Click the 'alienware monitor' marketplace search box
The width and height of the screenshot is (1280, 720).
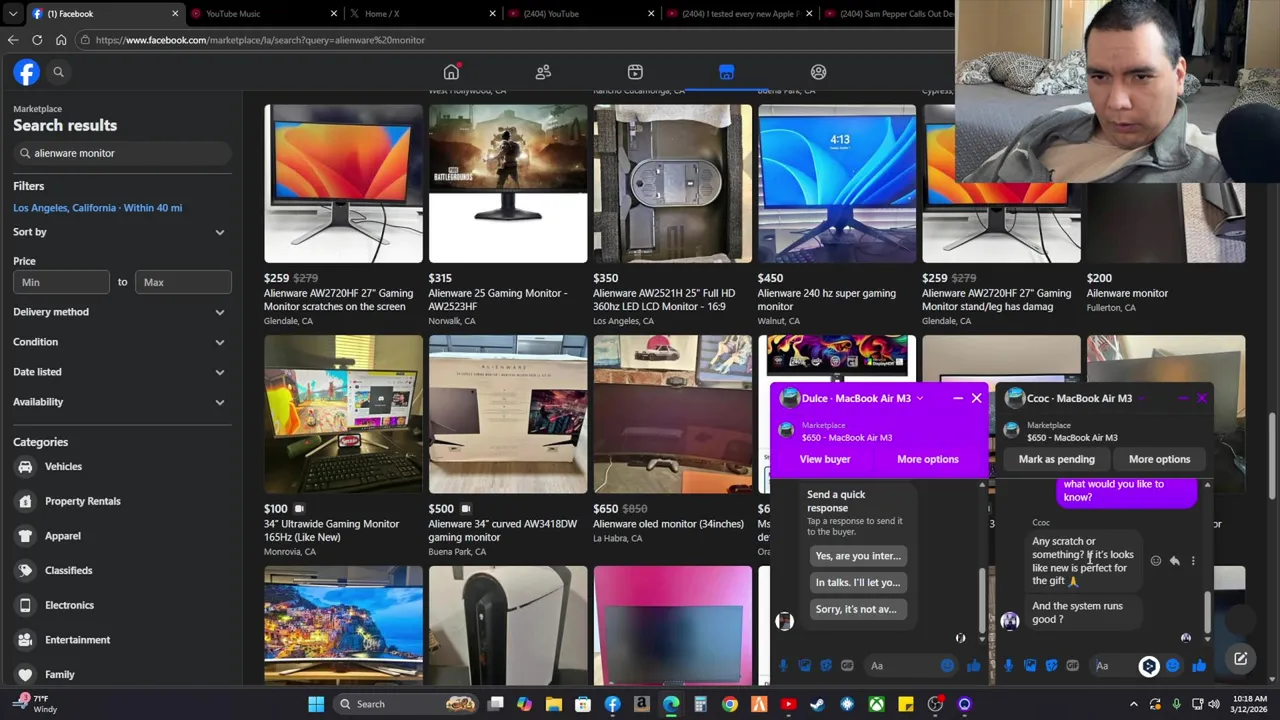tap(122, 153)
